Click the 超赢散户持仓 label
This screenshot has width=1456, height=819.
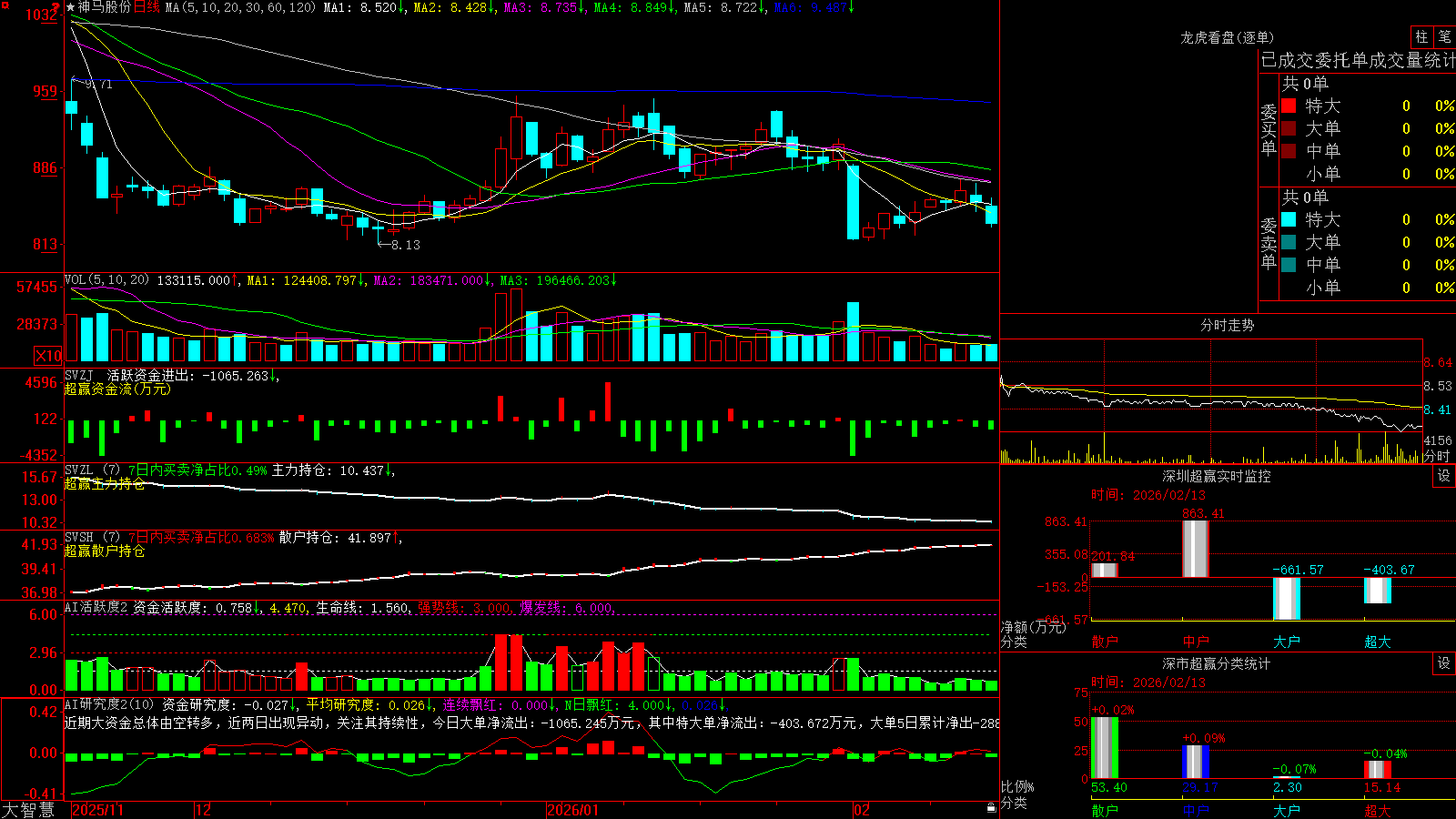(105, 551)
